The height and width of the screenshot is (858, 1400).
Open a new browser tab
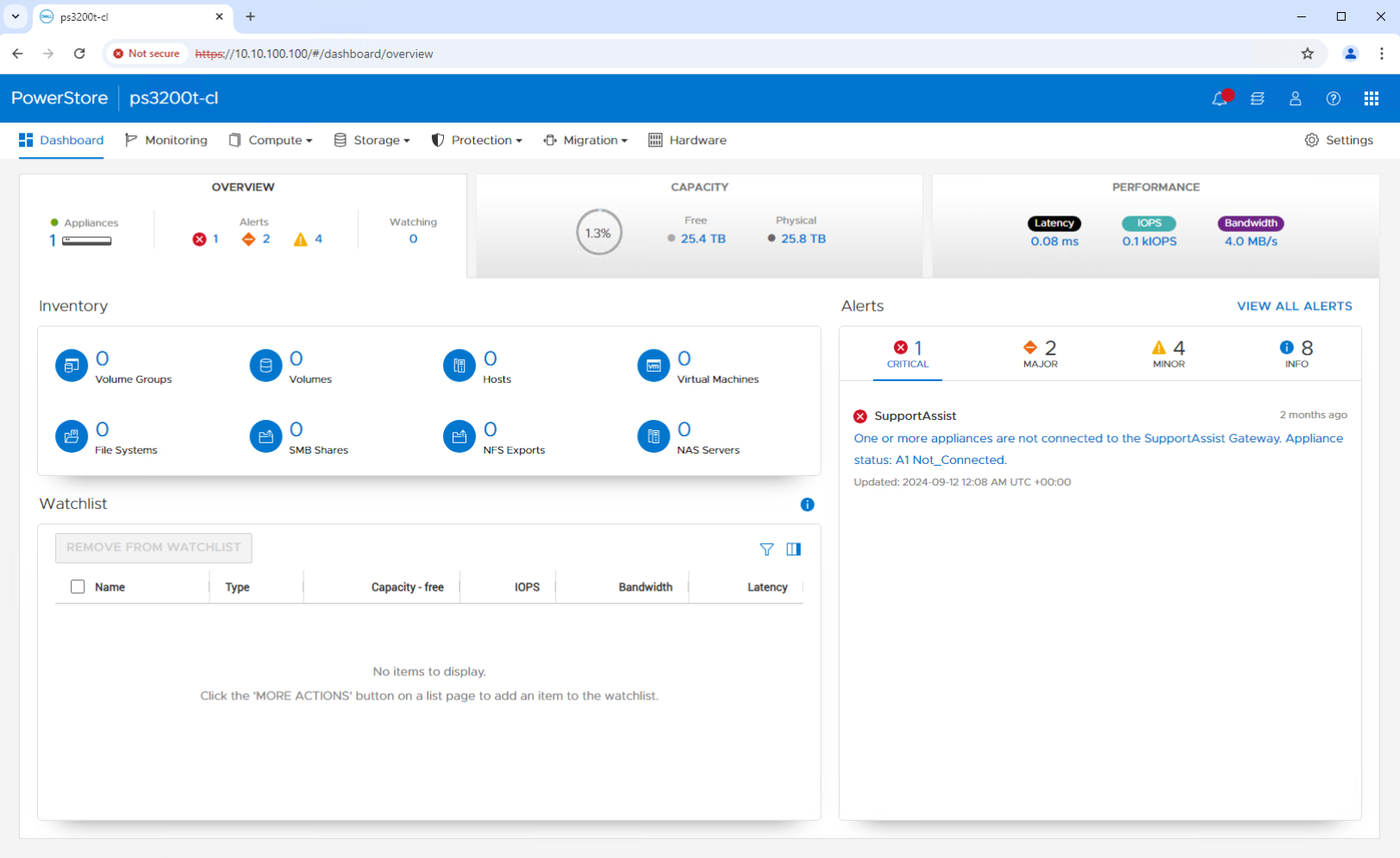coord(250,16)
